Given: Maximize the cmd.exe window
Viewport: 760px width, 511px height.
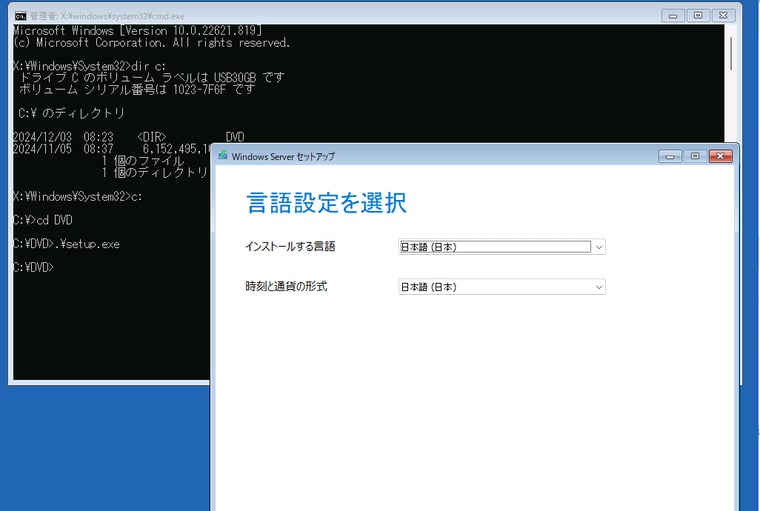Looking at the screenshot, I should coord(698,16).
